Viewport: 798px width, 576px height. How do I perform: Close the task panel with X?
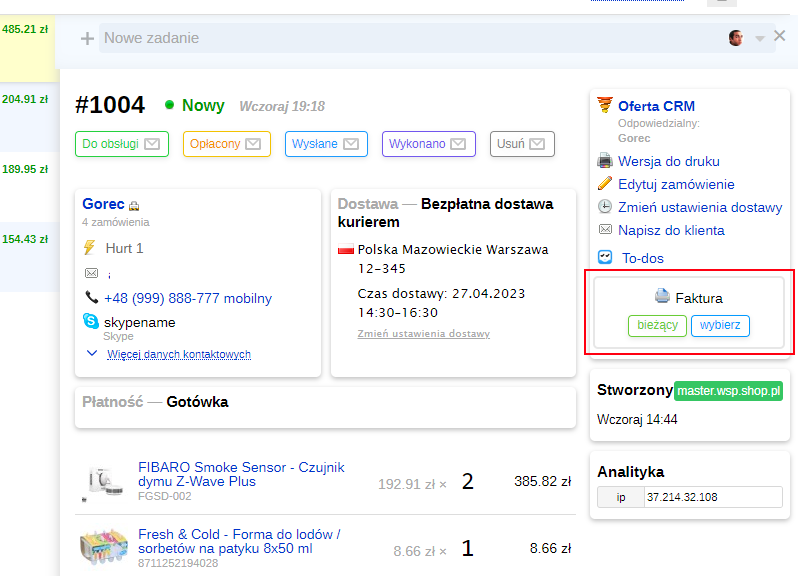(780, 36)
